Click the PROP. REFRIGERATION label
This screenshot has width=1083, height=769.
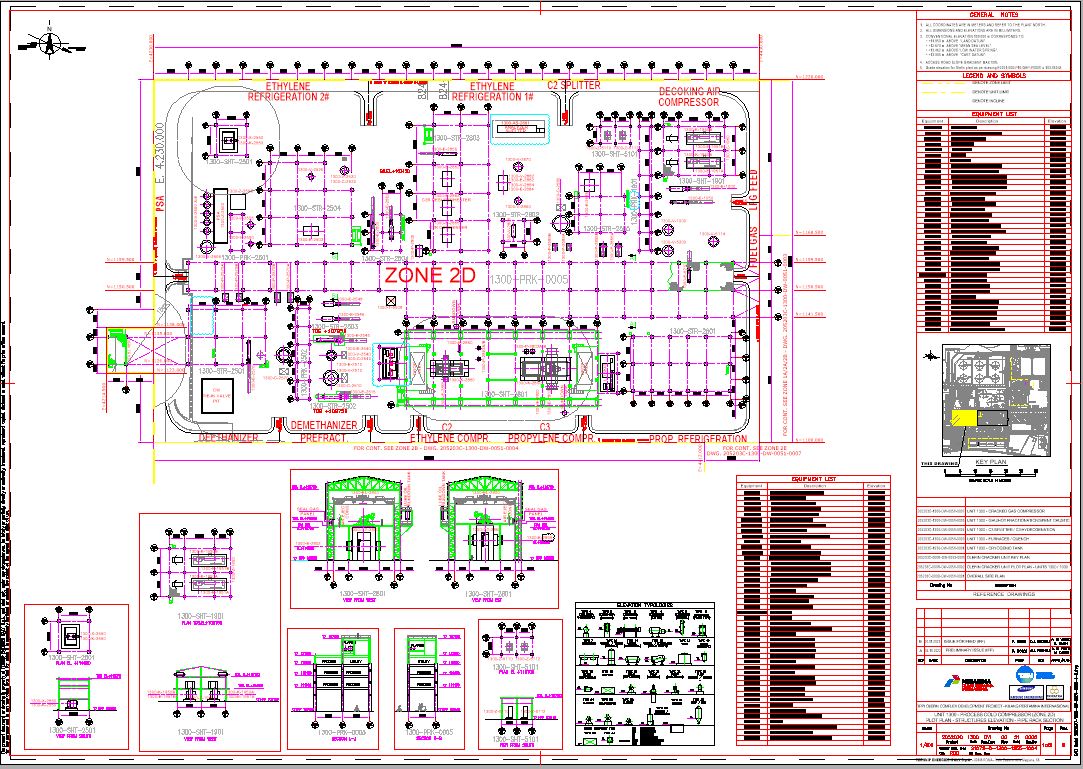pyautogui.click(x=698, y=439)
